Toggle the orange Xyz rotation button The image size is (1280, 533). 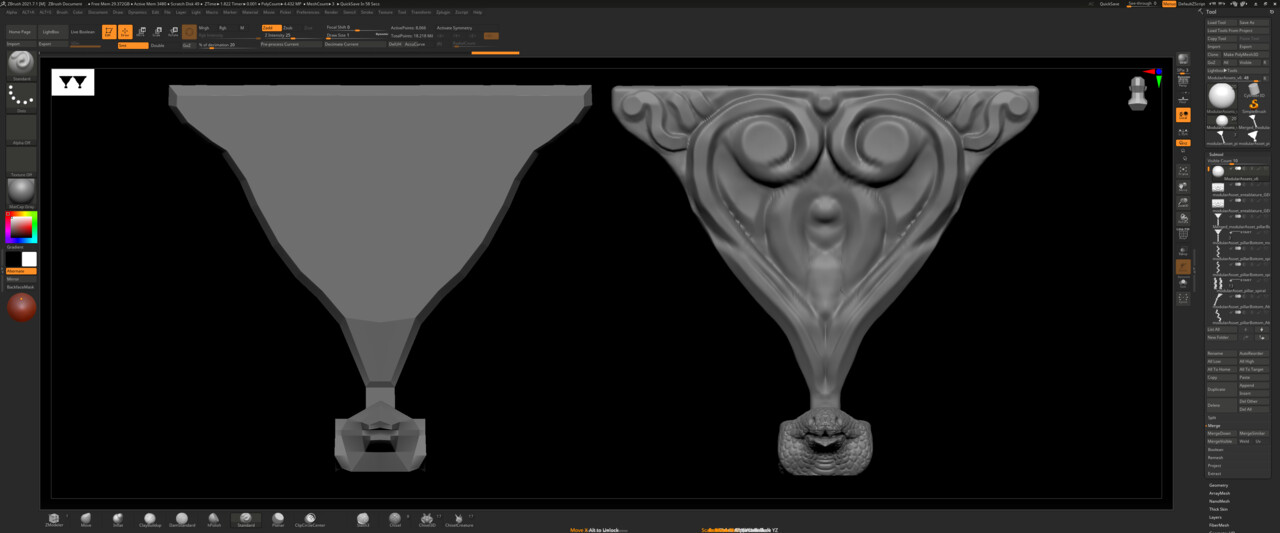(1183, 143)
